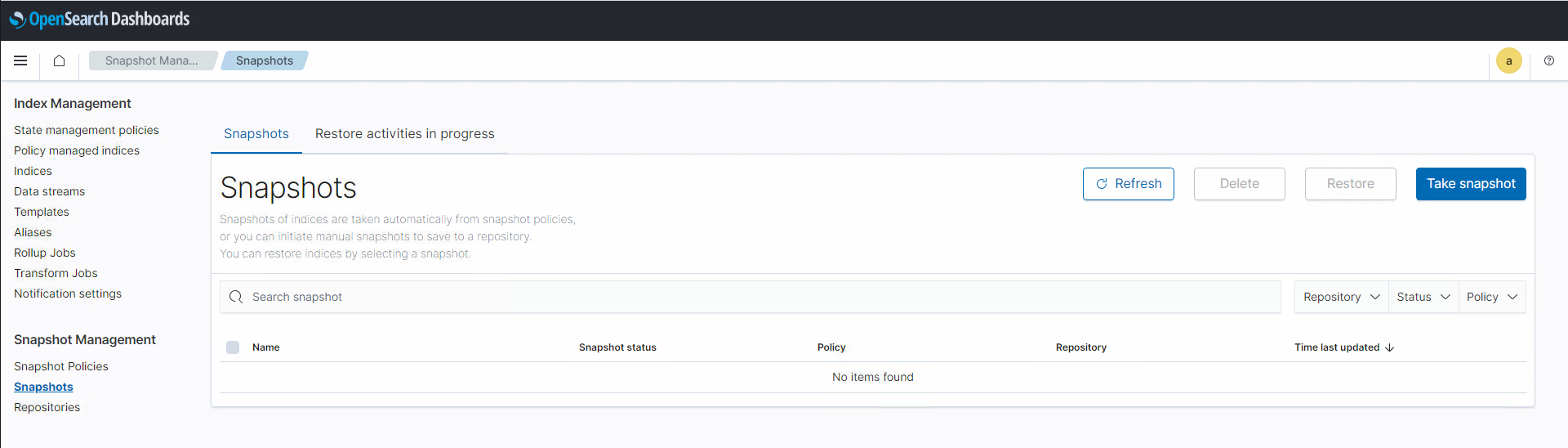The height and width of the screenshot is (448, 1568).
Task: Open Repositories in the sidebar
Action: tap(47, 407)
